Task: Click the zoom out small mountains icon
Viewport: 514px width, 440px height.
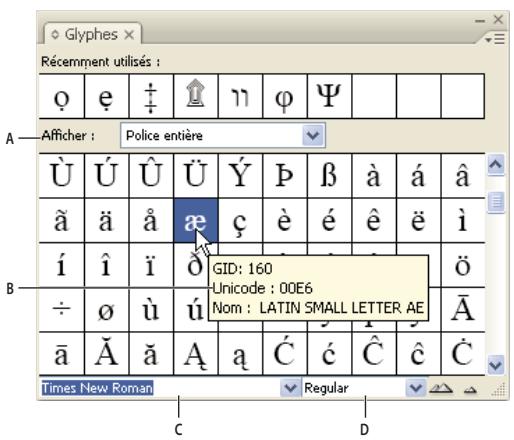Action: [x=470, y=389]
